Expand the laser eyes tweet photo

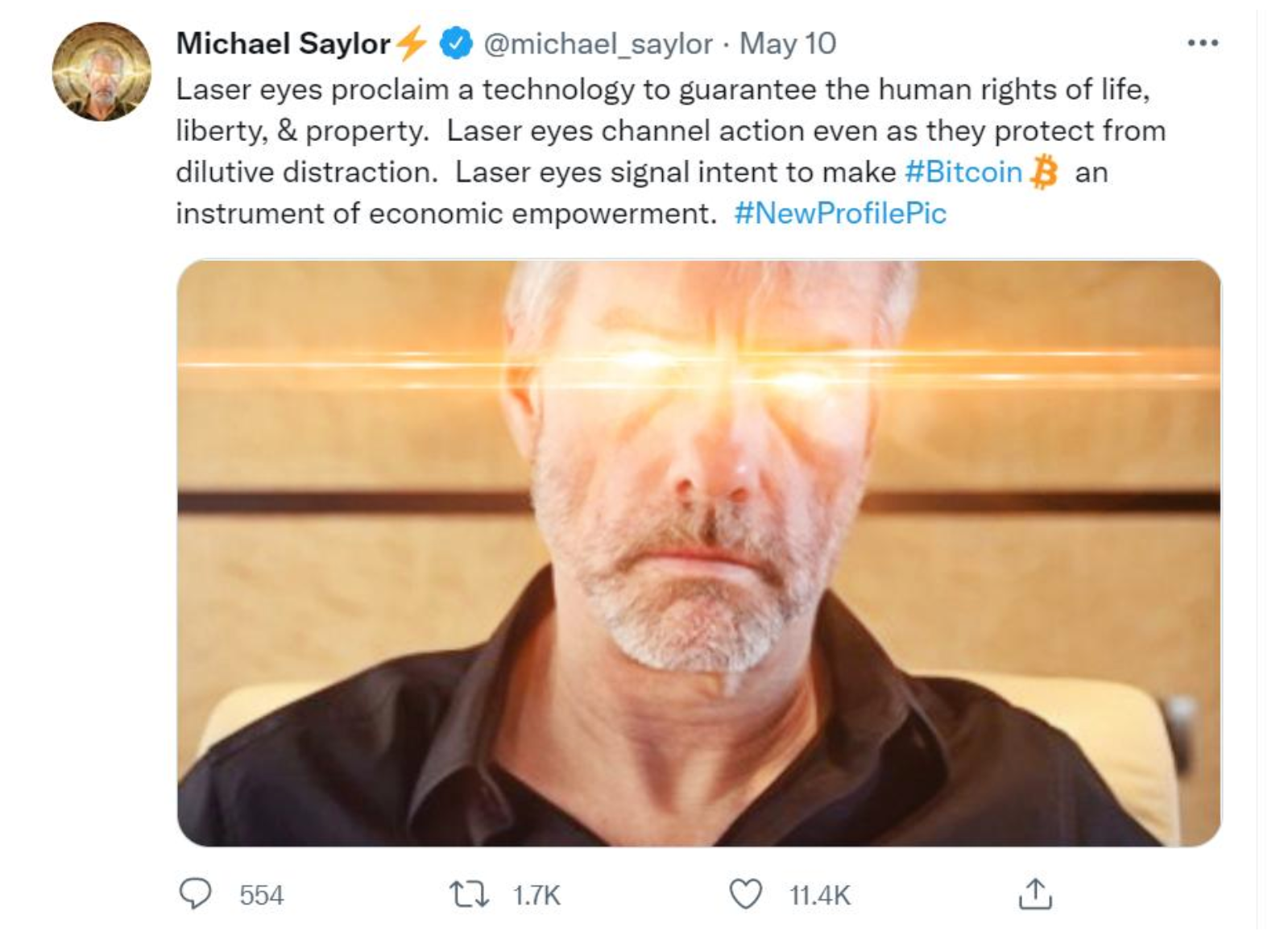point(698,553)
